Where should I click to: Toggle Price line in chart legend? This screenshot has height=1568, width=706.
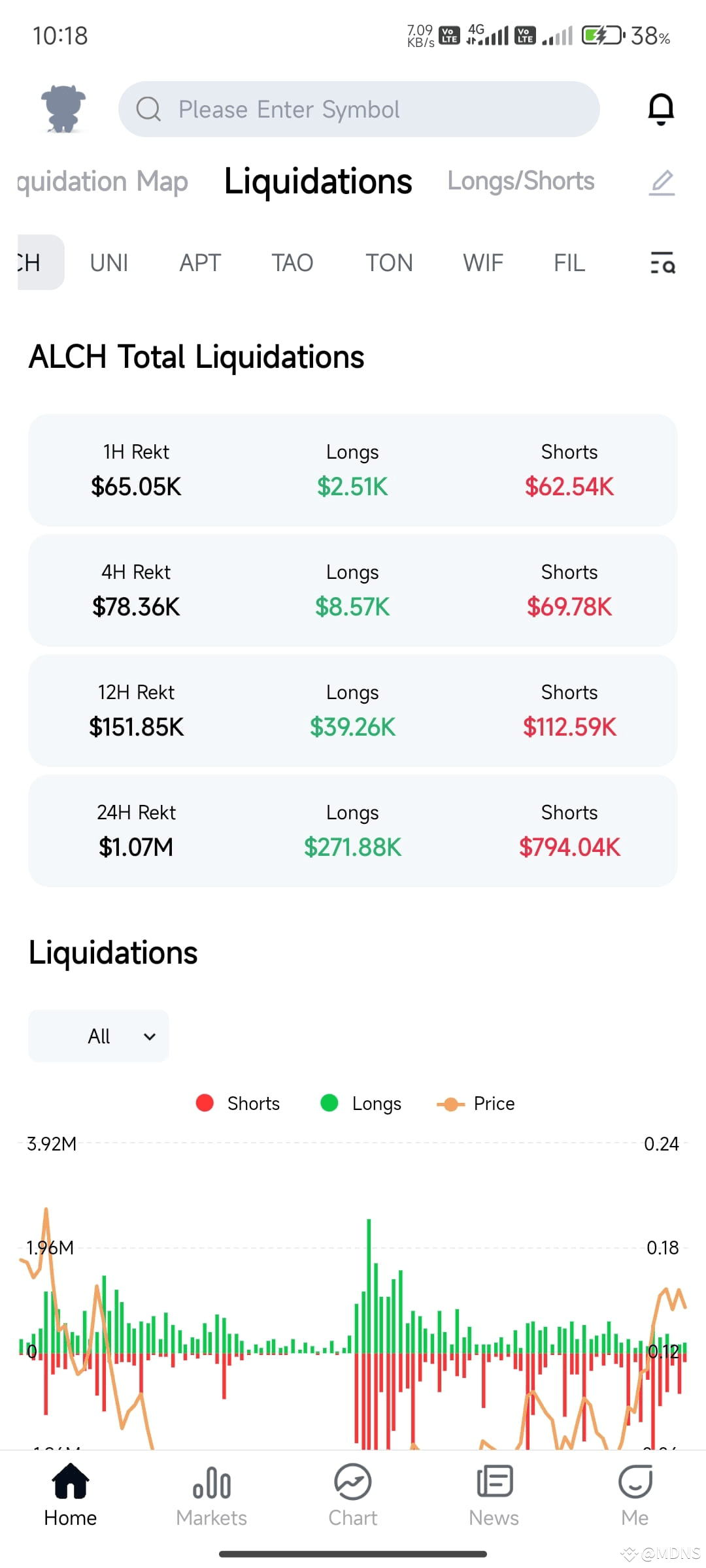475,1103
